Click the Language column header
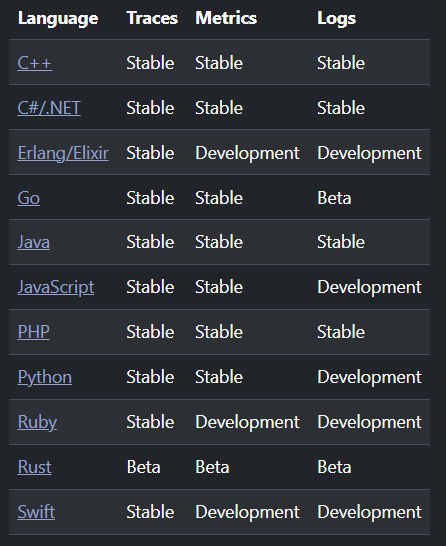The image size is (446, 546). tap(58, 18)
